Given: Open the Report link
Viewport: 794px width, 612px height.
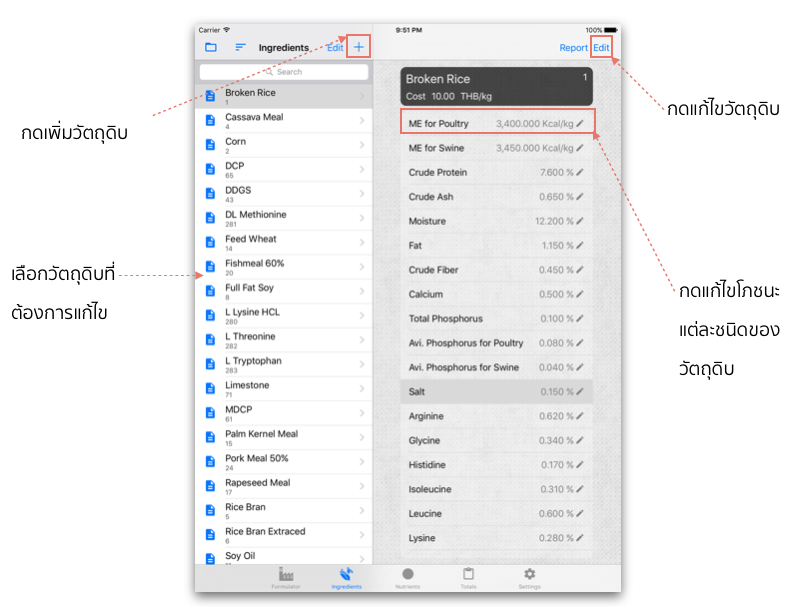Looking at the screenshot, I should tap(573, 48).
